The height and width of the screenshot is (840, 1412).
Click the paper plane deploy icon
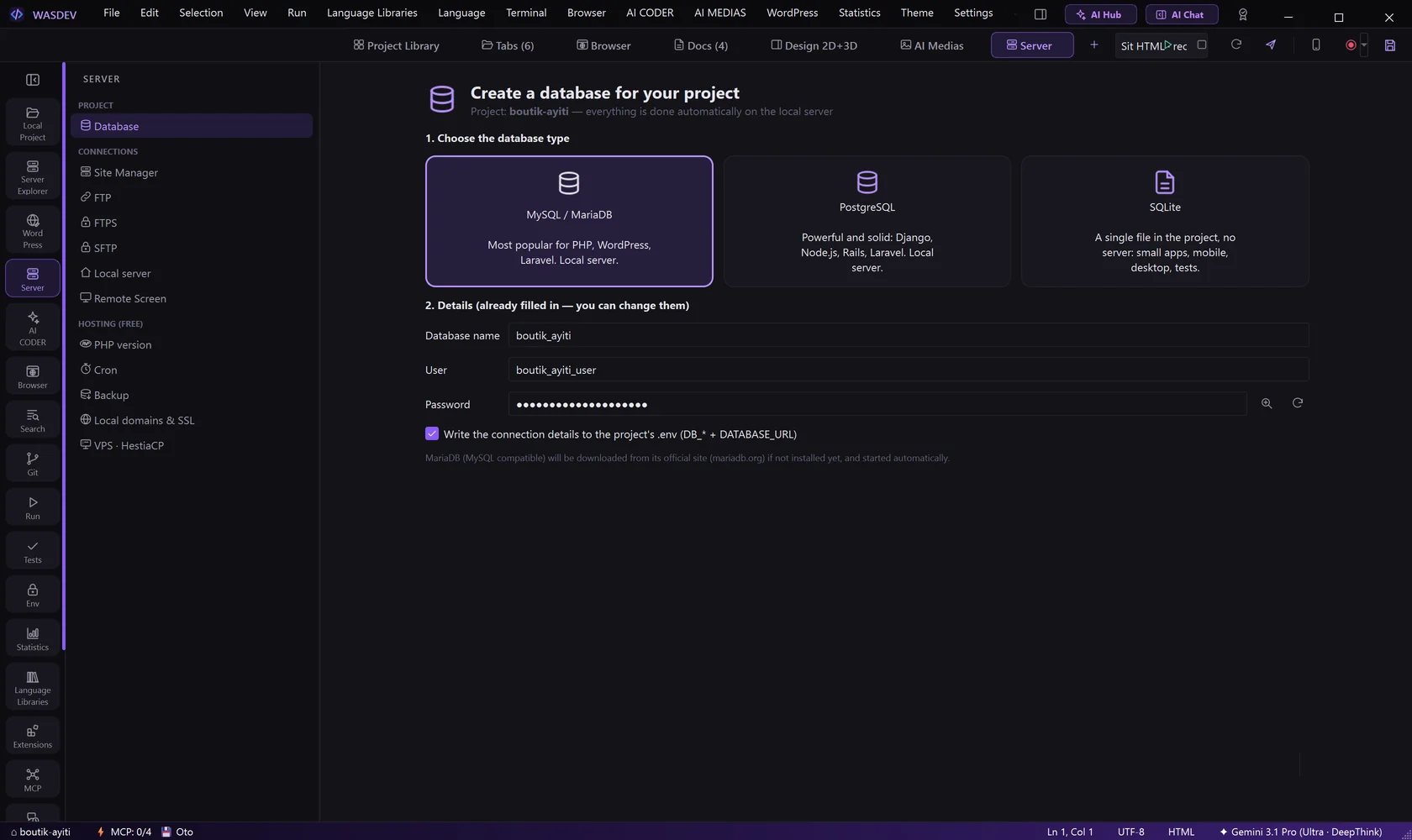point(1271,45)
